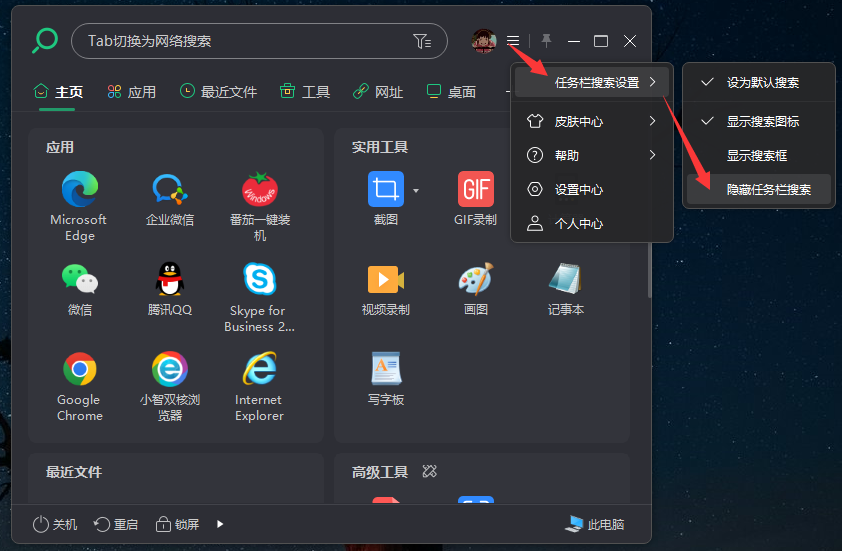Click the vertical scrollbar thumb
Image resolution: width=842 pixels, height=551 pixels.
(x=649, y=270)
